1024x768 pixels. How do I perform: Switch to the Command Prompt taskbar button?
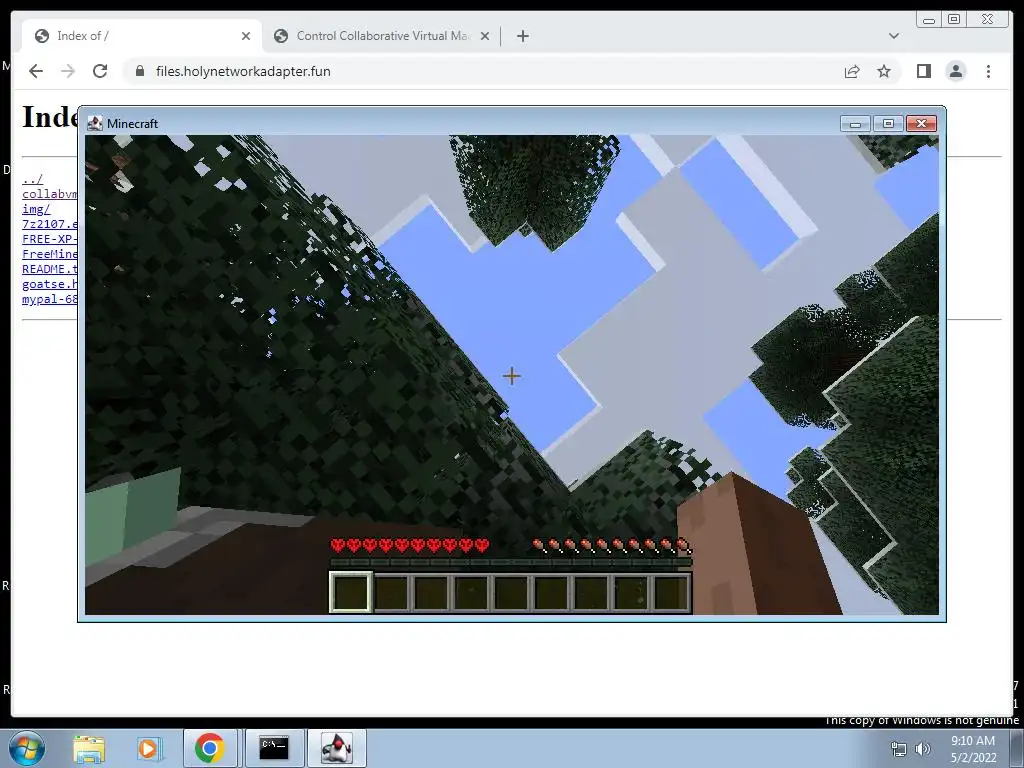pyautogui.click(x=274, y=748)
